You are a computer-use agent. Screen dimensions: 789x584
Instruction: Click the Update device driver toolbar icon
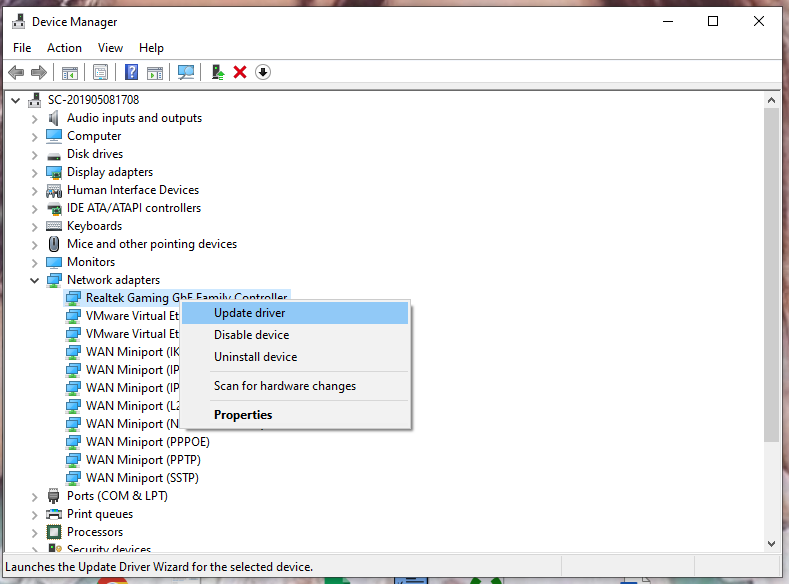click(217, 72)
